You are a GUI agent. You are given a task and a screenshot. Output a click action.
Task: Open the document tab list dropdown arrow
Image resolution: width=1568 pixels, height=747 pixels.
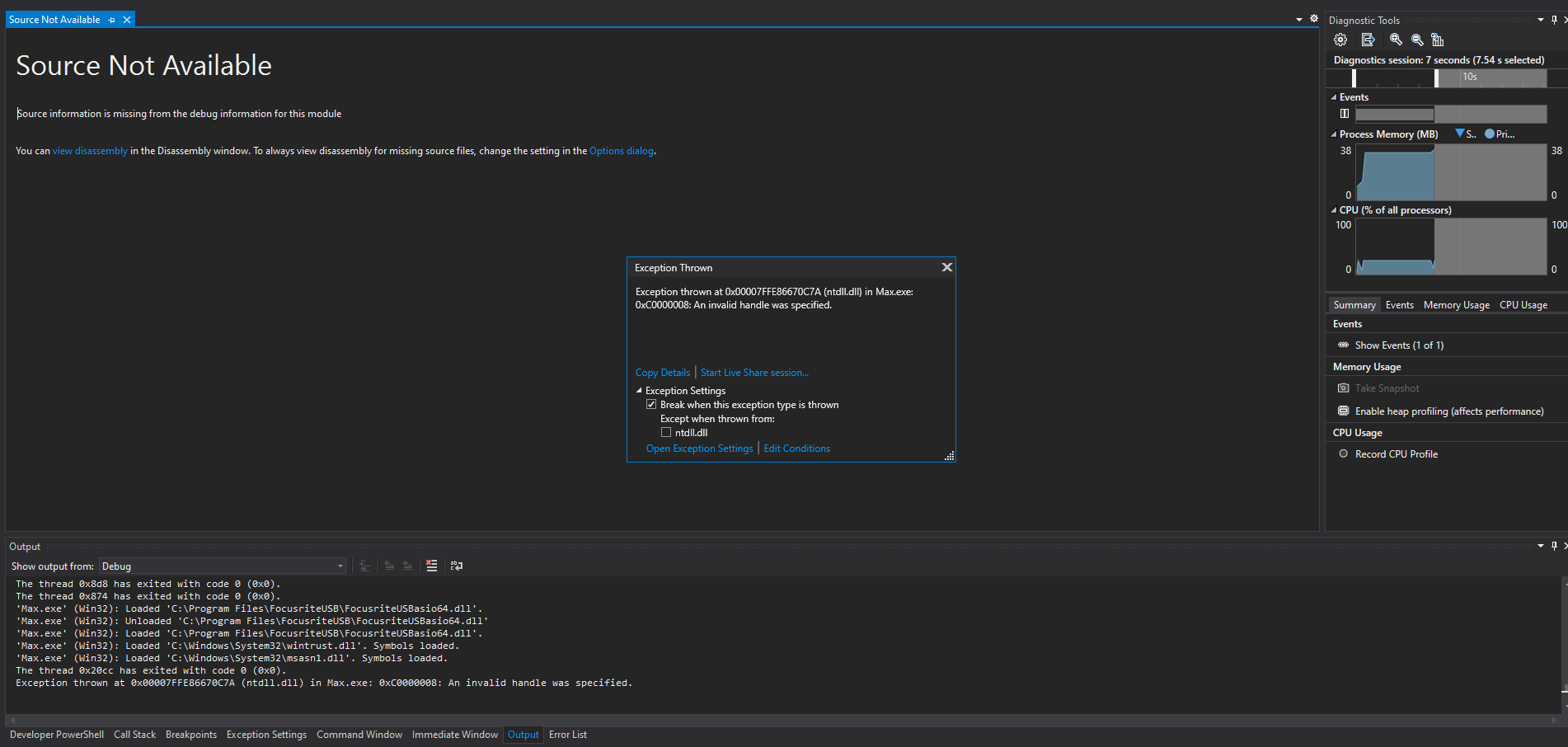[x=1299, y=19]
